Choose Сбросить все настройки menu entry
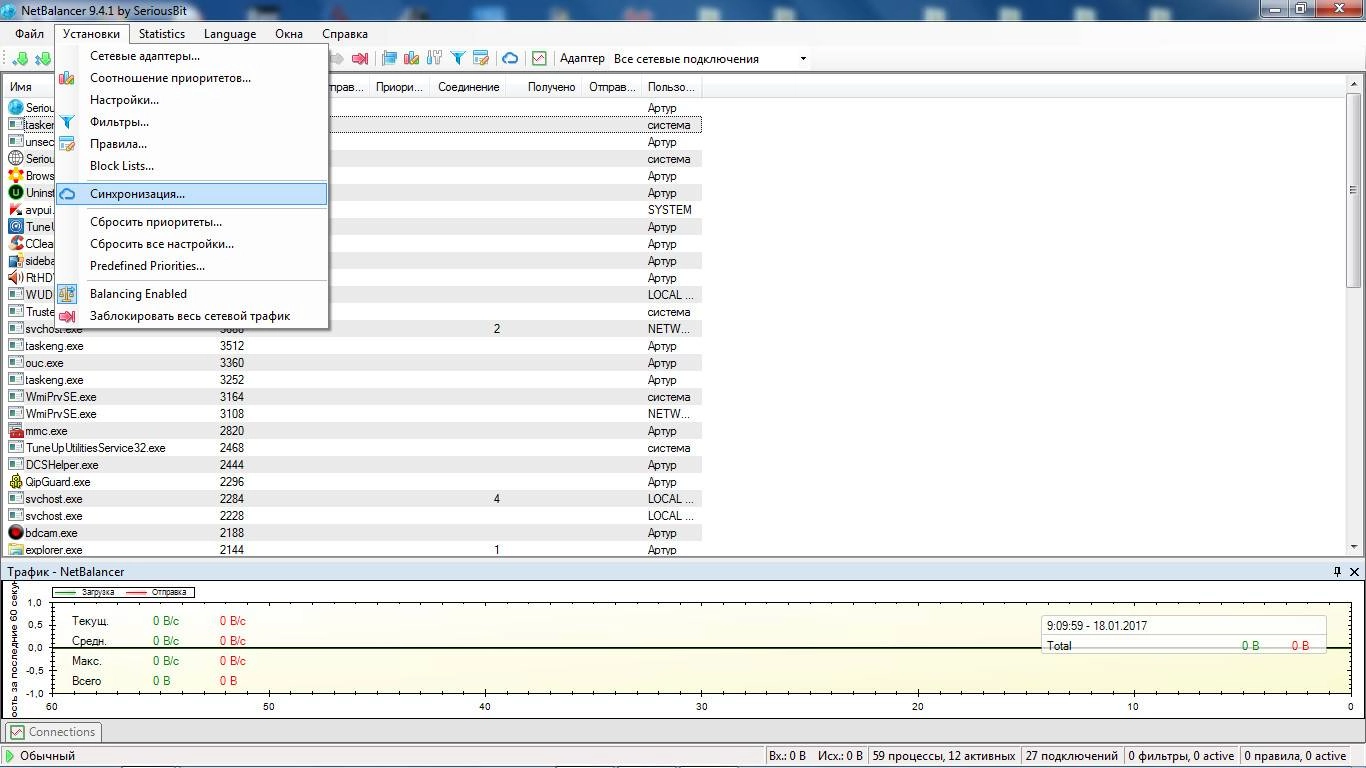Screen dimensions: 1366x768 tap(192, 244)
